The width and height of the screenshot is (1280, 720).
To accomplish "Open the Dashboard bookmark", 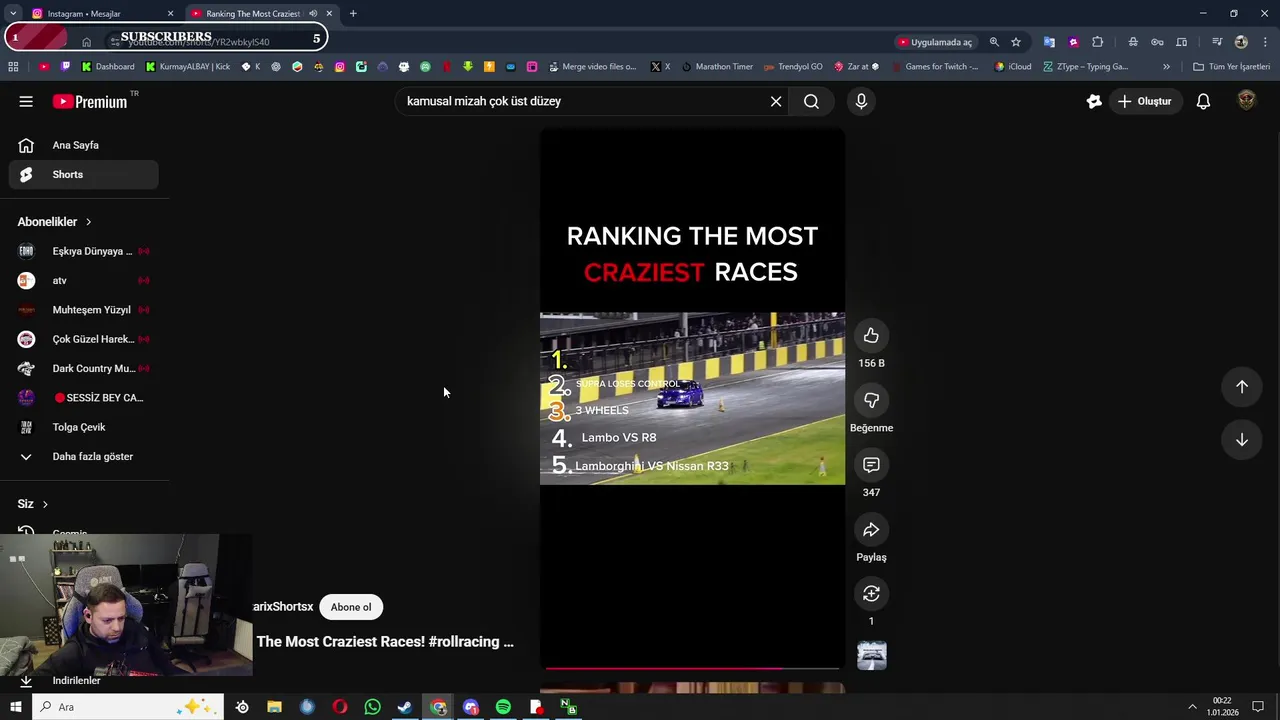I will tap(108, 67).
